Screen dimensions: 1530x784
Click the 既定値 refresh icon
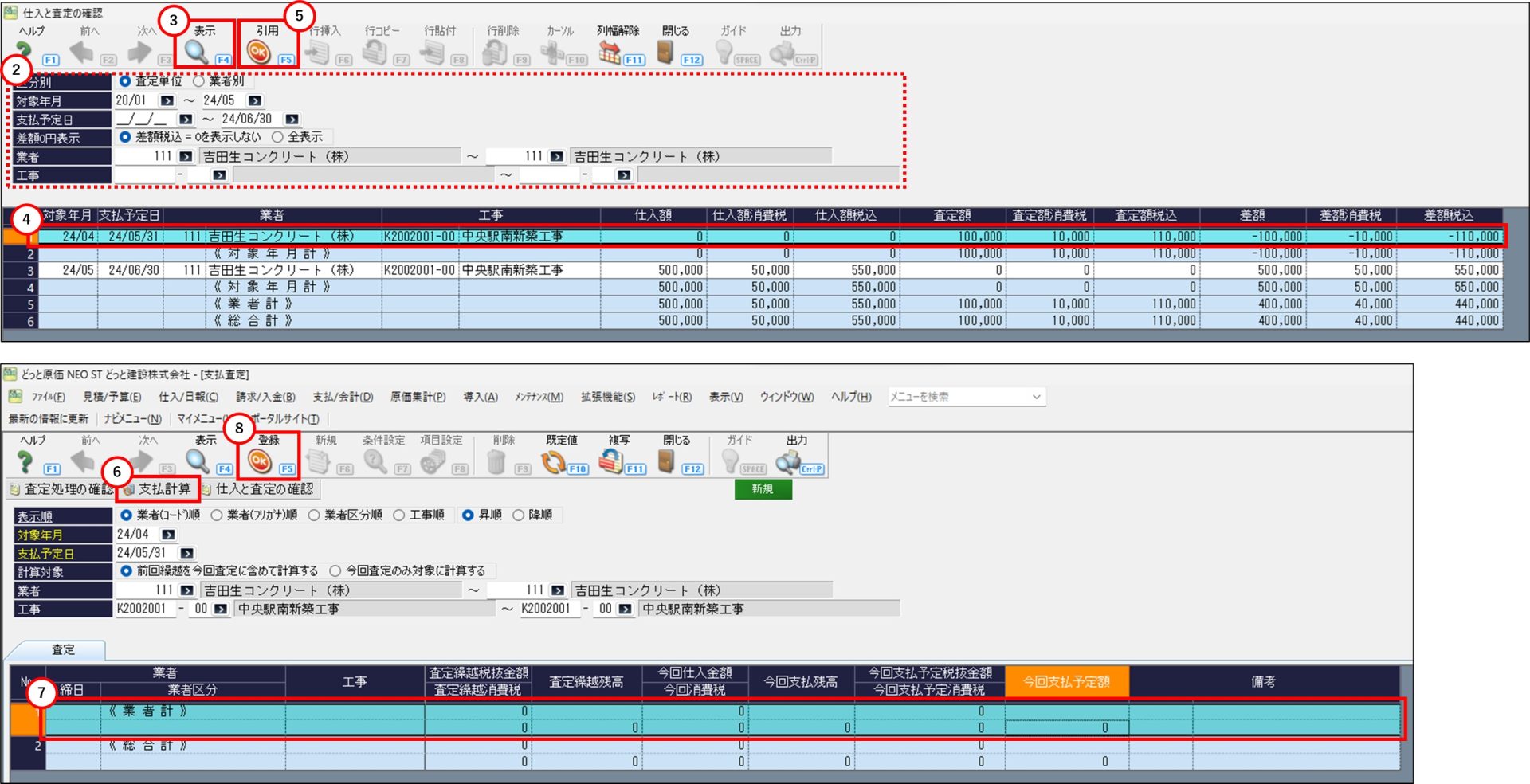(553, 461)
